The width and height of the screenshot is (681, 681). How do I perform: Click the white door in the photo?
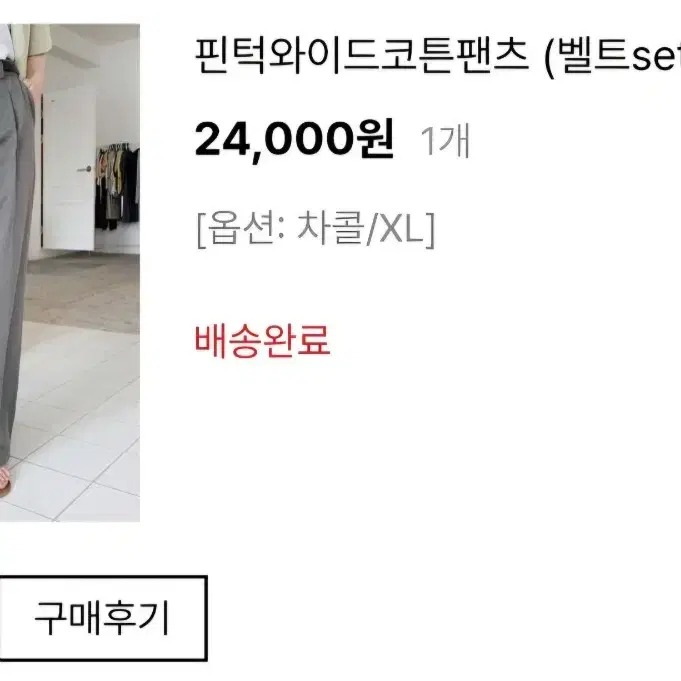[68, 169]
